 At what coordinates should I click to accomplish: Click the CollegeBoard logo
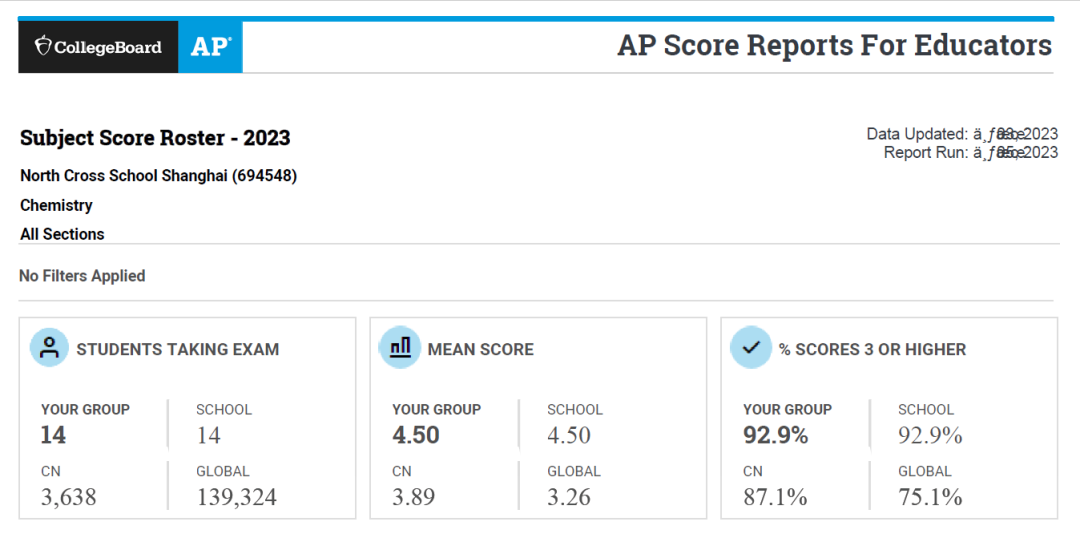98,47
